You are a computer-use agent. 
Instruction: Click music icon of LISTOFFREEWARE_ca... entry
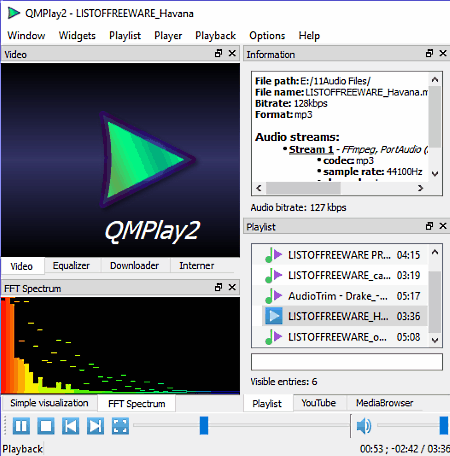[274, 275]
